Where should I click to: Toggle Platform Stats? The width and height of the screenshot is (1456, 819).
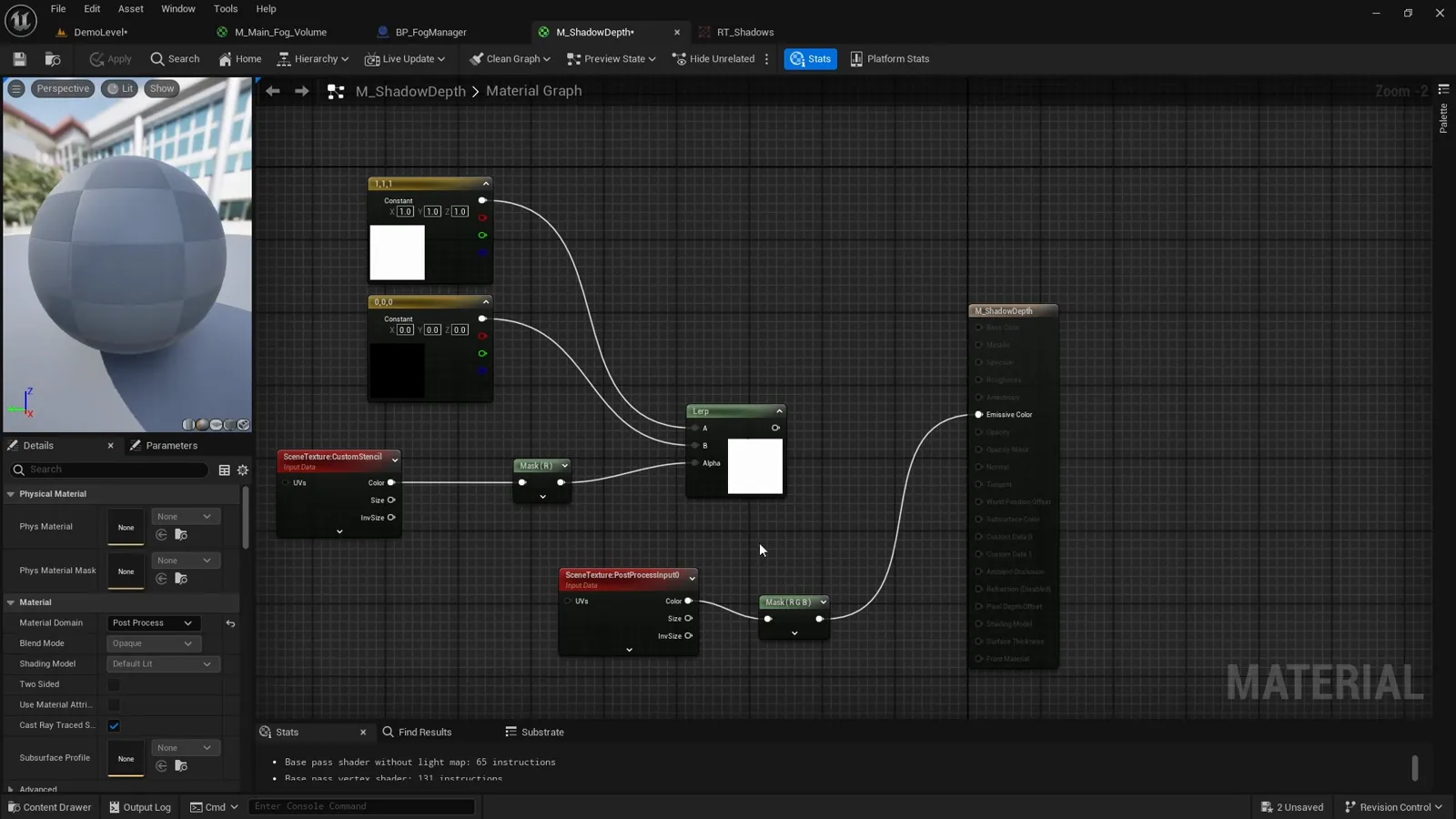[x=890, y=59]
